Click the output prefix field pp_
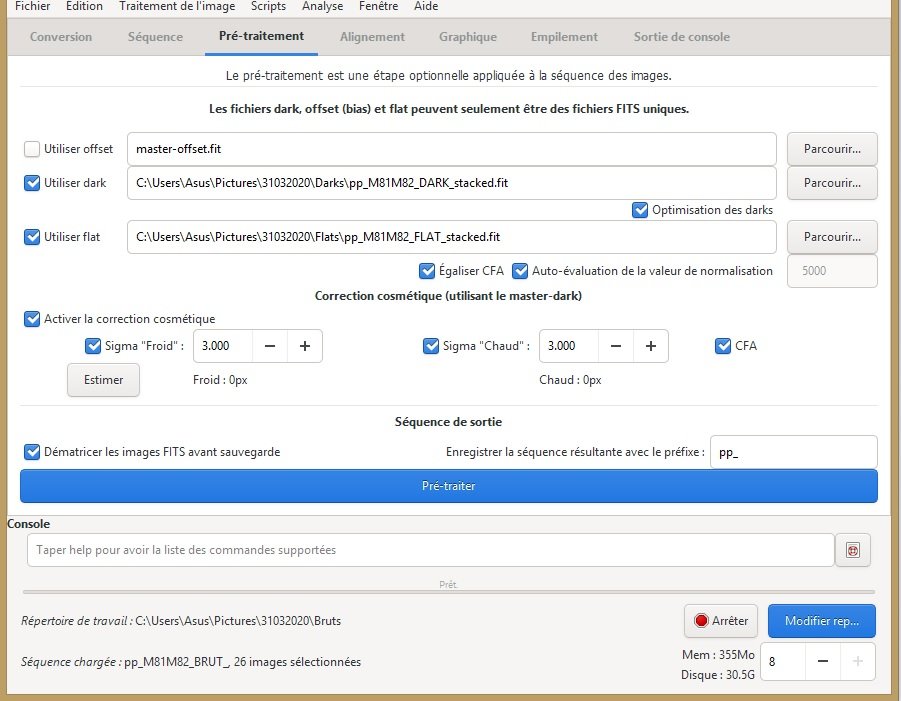 [794, 452]
